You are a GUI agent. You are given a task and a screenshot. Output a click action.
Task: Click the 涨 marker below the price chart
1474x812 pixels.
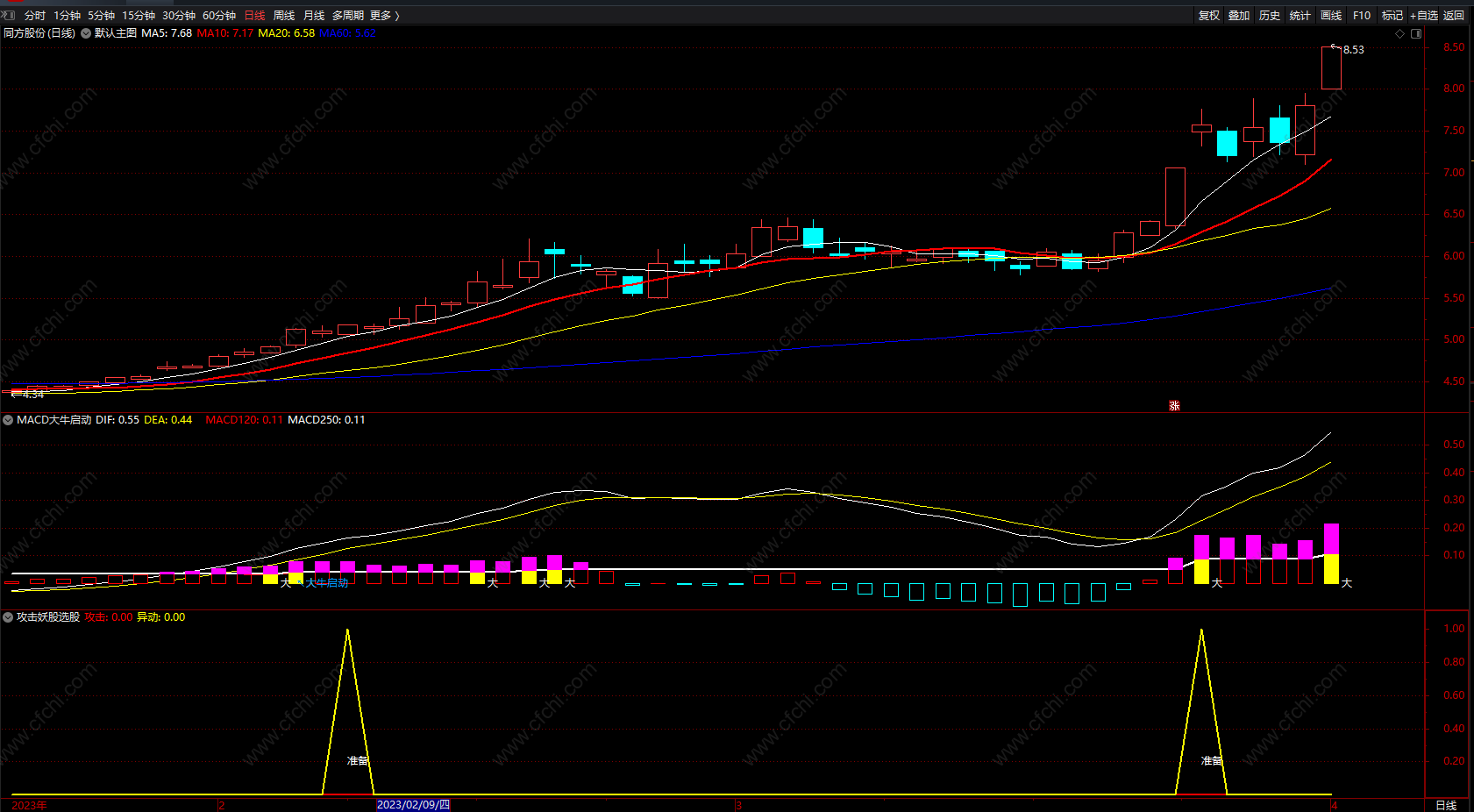(1174, 406)
